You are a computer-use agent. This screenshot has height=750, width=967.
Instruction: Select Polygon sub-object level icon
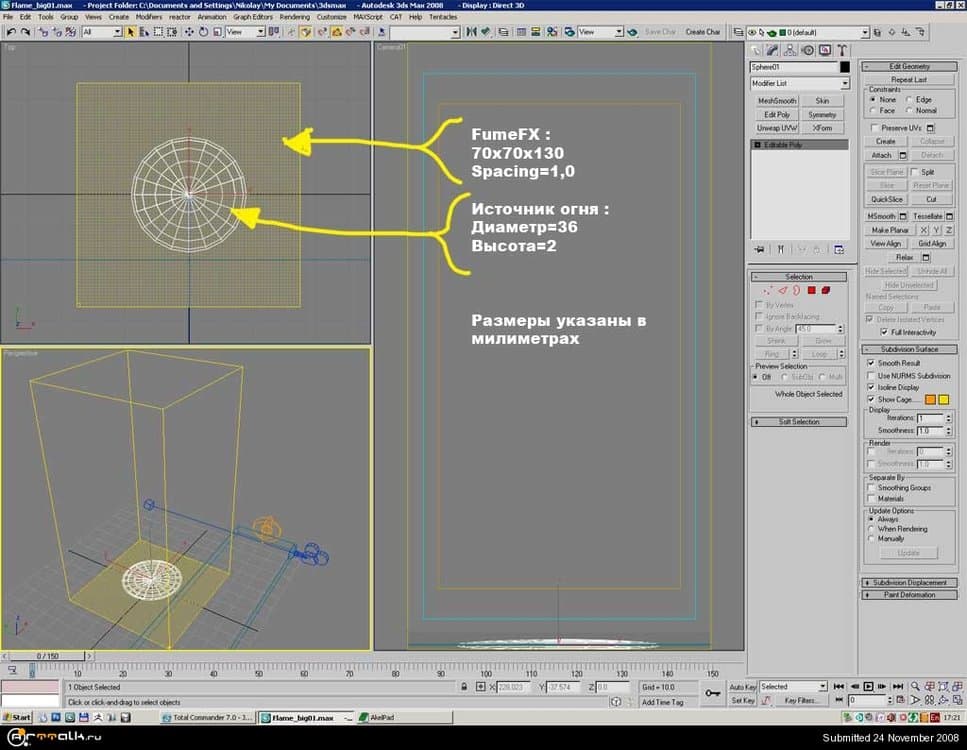811,290
